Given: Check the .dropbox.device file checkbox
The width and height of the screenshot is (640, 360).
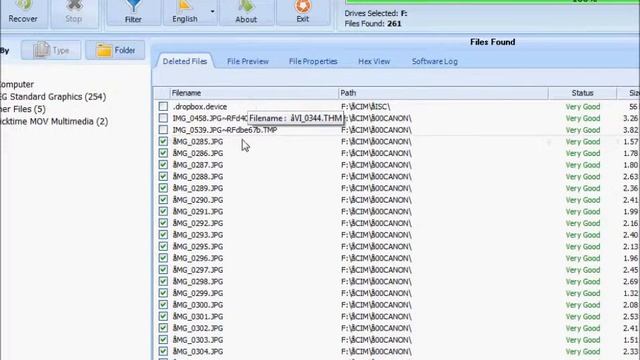Looking at the screenshot, I should [x=163, y=107].
